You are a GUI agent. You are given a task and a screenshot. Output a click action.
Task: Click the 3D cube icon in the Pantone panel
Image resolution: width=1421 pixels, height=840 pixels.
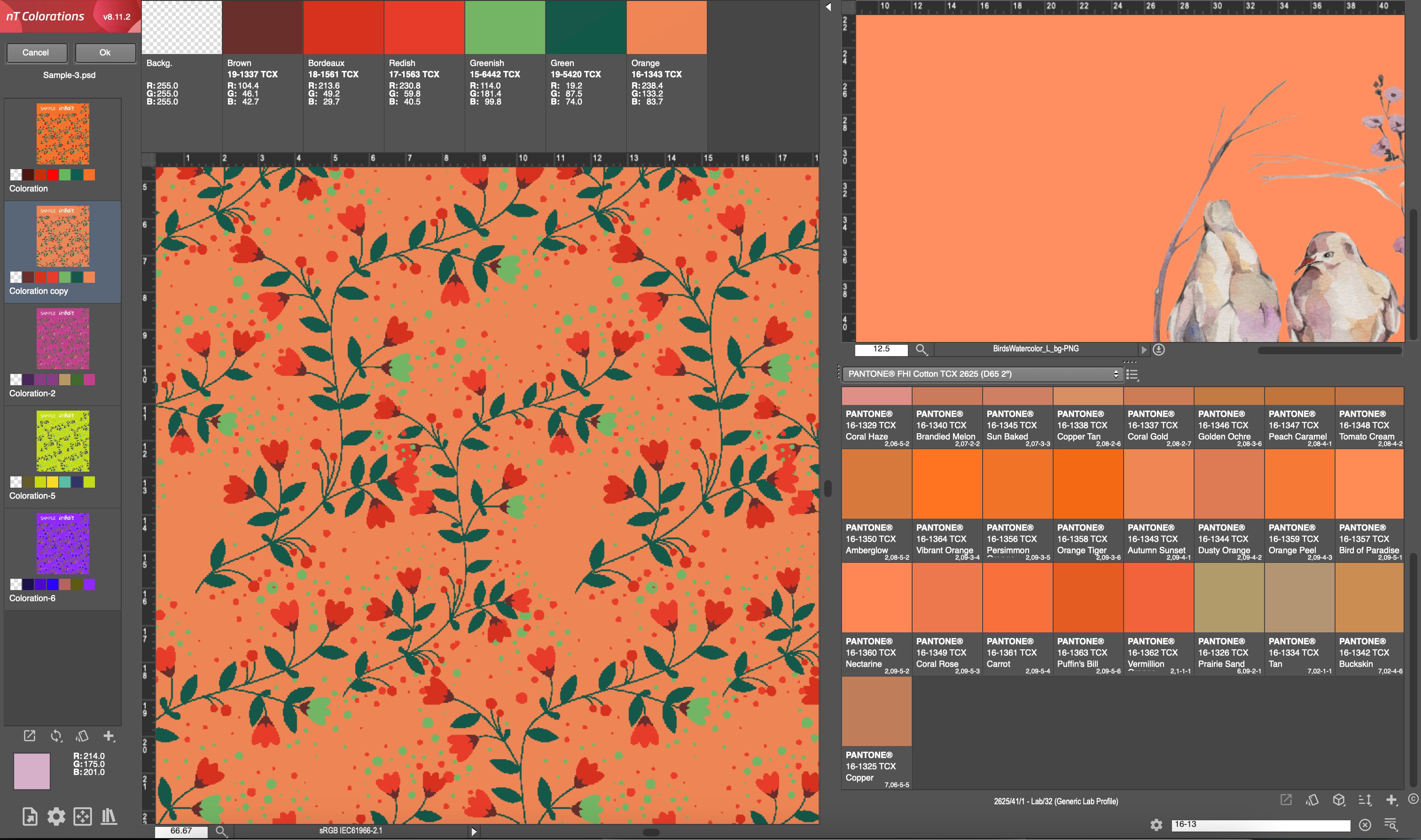(x=1339, y=800)
